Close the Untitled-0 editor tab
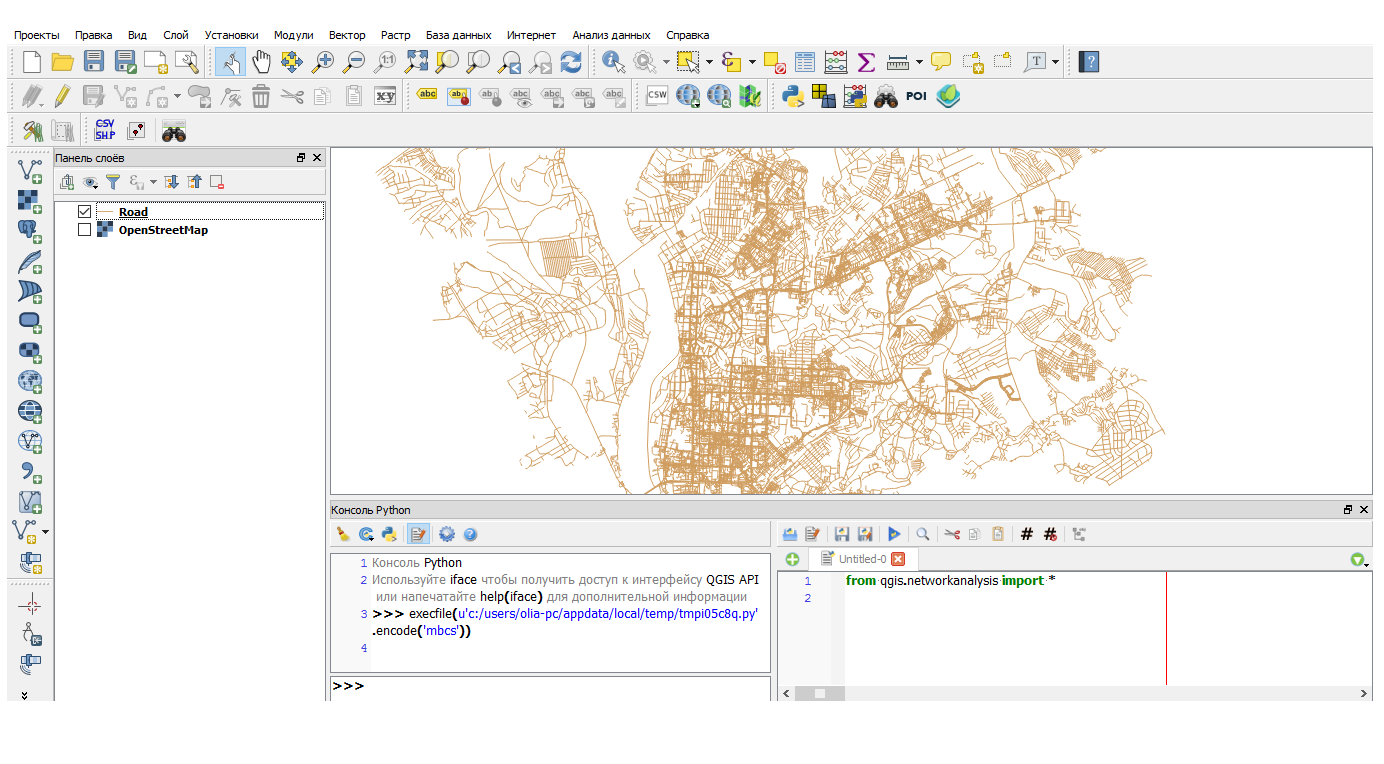This screenshot has height=764, width=1384. [898, 559]
